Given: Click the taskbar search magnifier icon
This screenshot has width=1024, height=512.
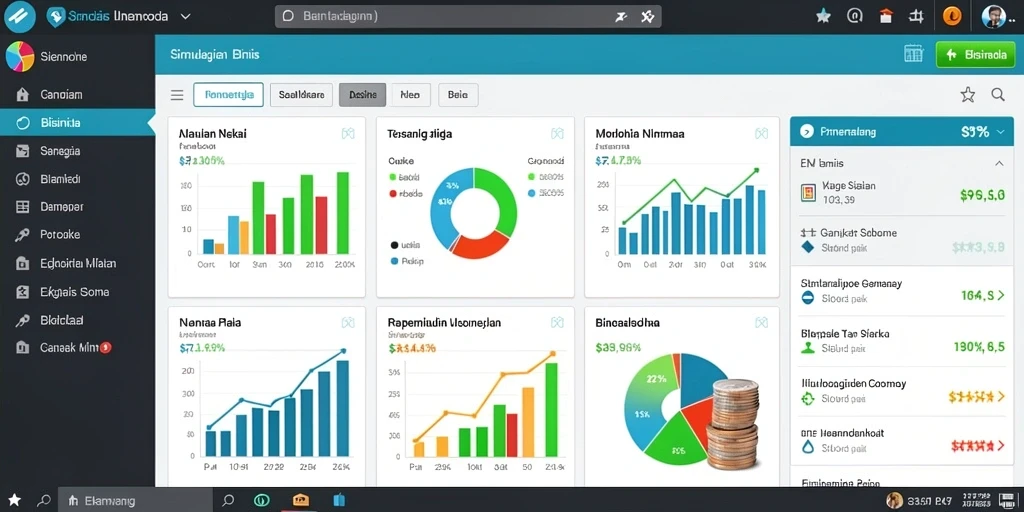Looking at the screenshot, I should pos(228,500).
